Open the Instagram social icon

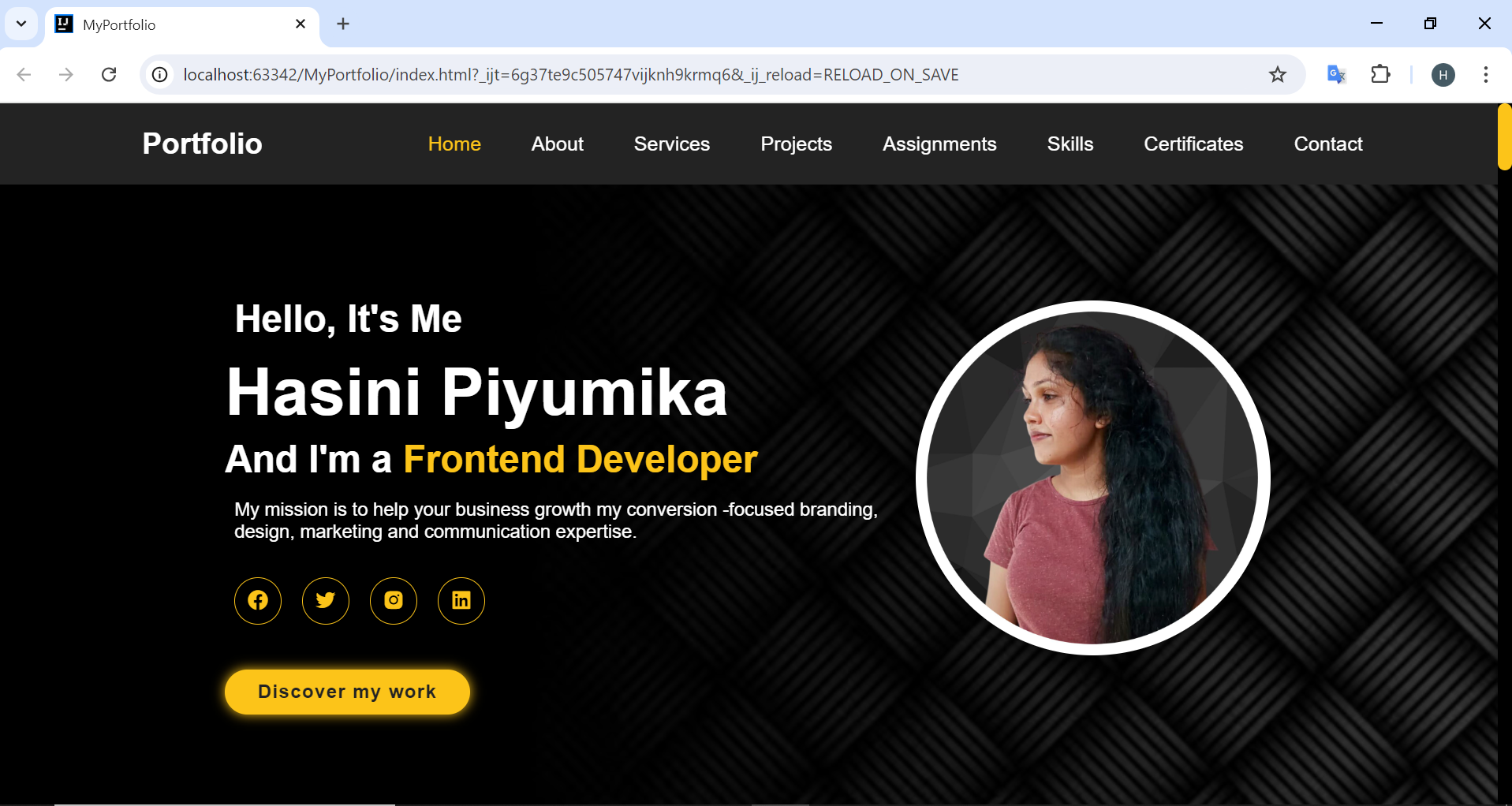[394, 601]
